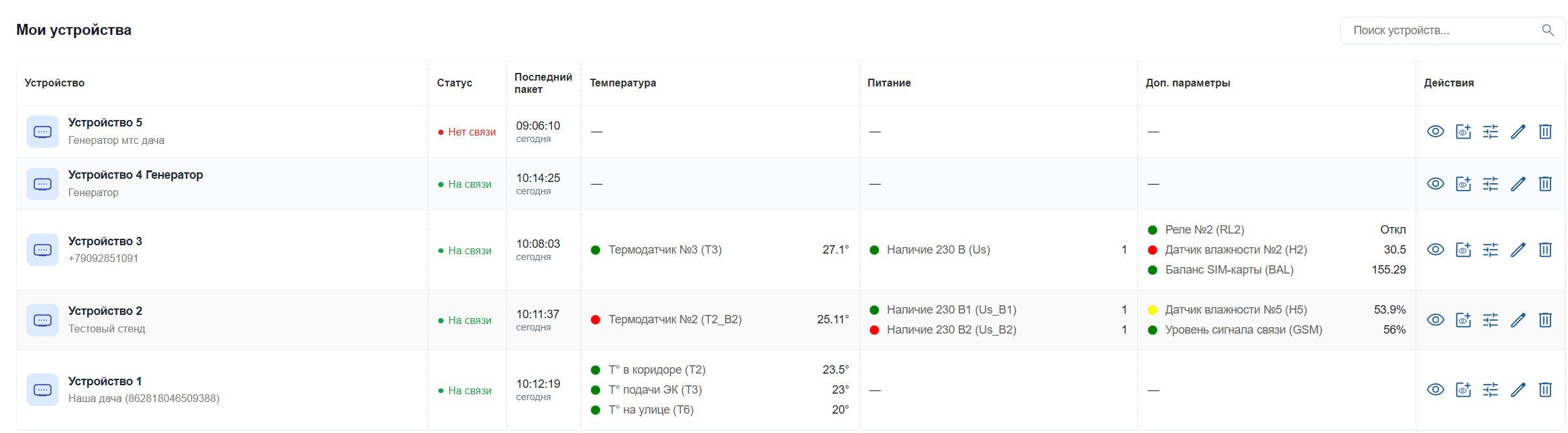Click add-view icon with plus for Устройство 3
Image resolution: width=1568 pixels, height=433 pixels.
point(1463,250)
